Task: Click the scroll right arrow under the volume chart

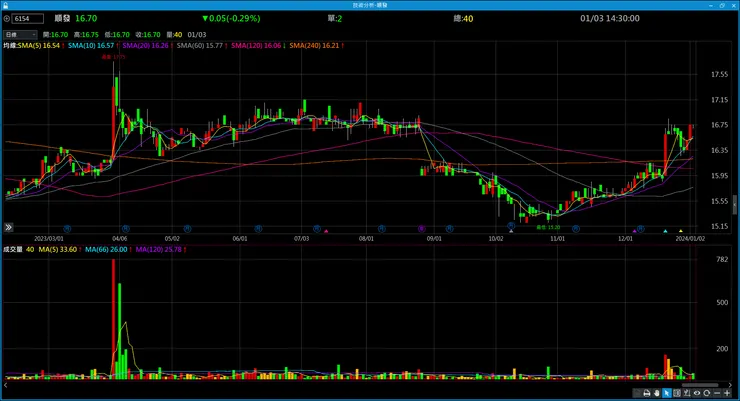Action: (x=730, y=385)
